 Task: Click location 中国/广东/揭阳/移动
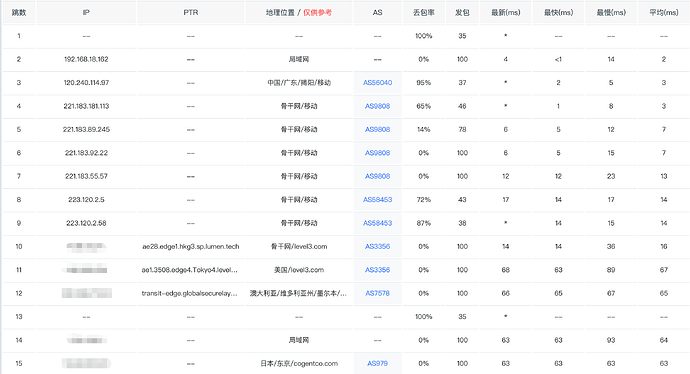(299, 83)
